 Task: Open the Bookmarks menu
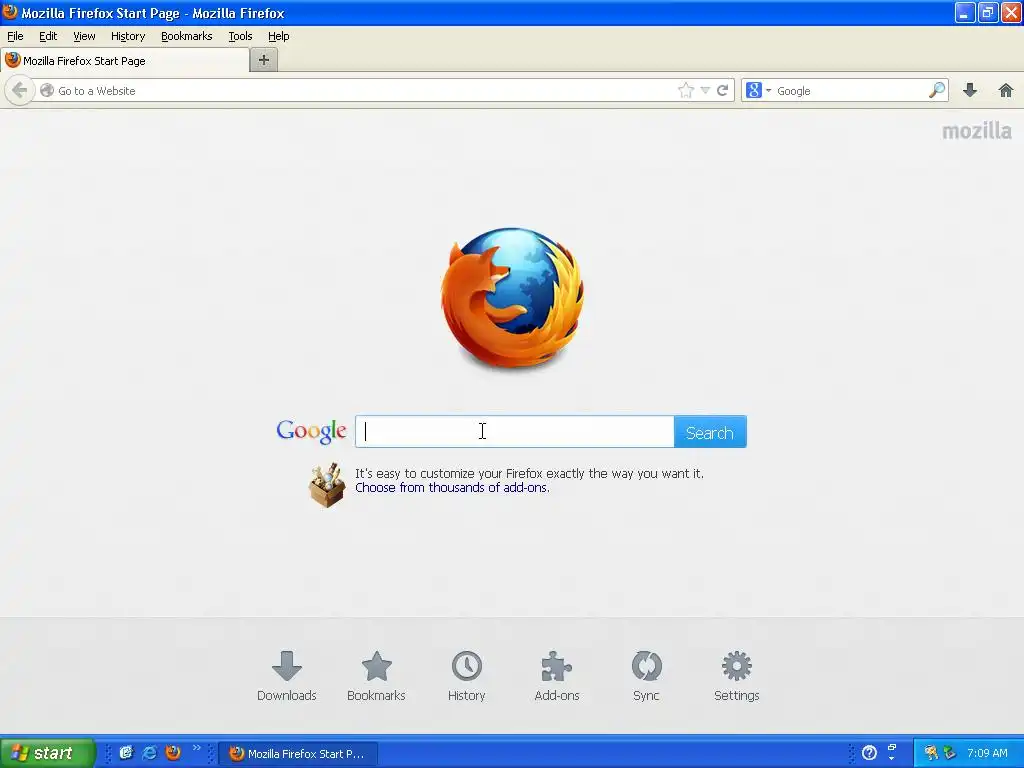coord(187,36)
